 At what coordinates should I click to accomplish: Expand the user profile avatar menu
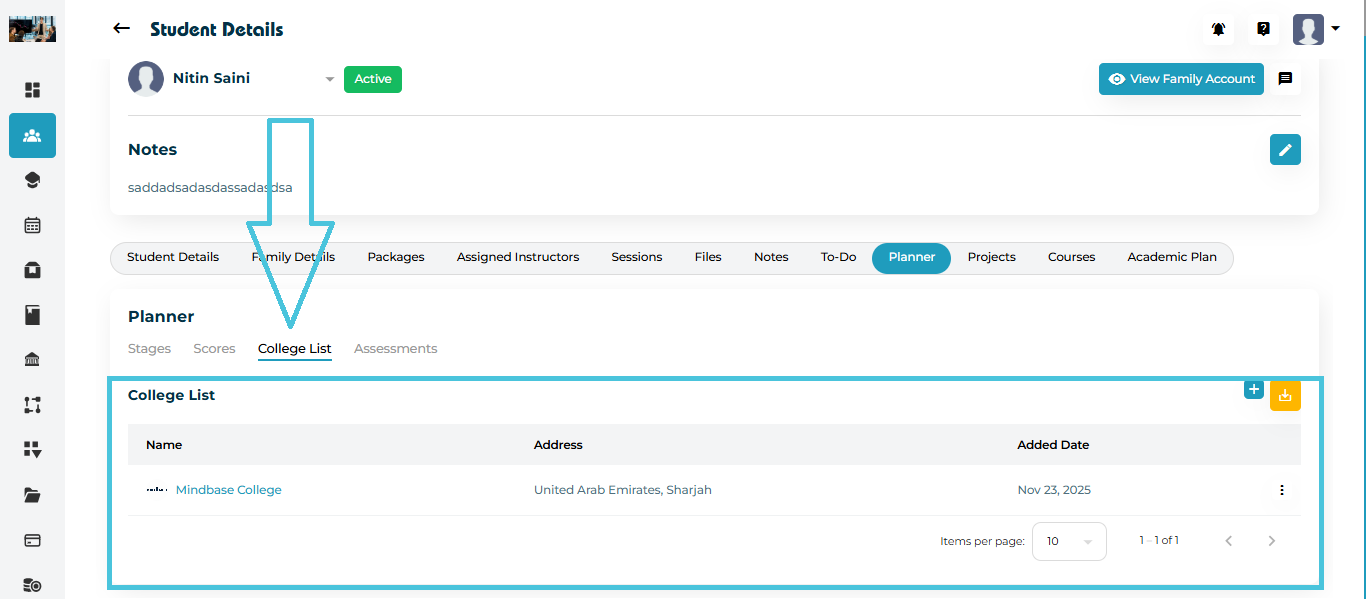[x=1316, y=29]
